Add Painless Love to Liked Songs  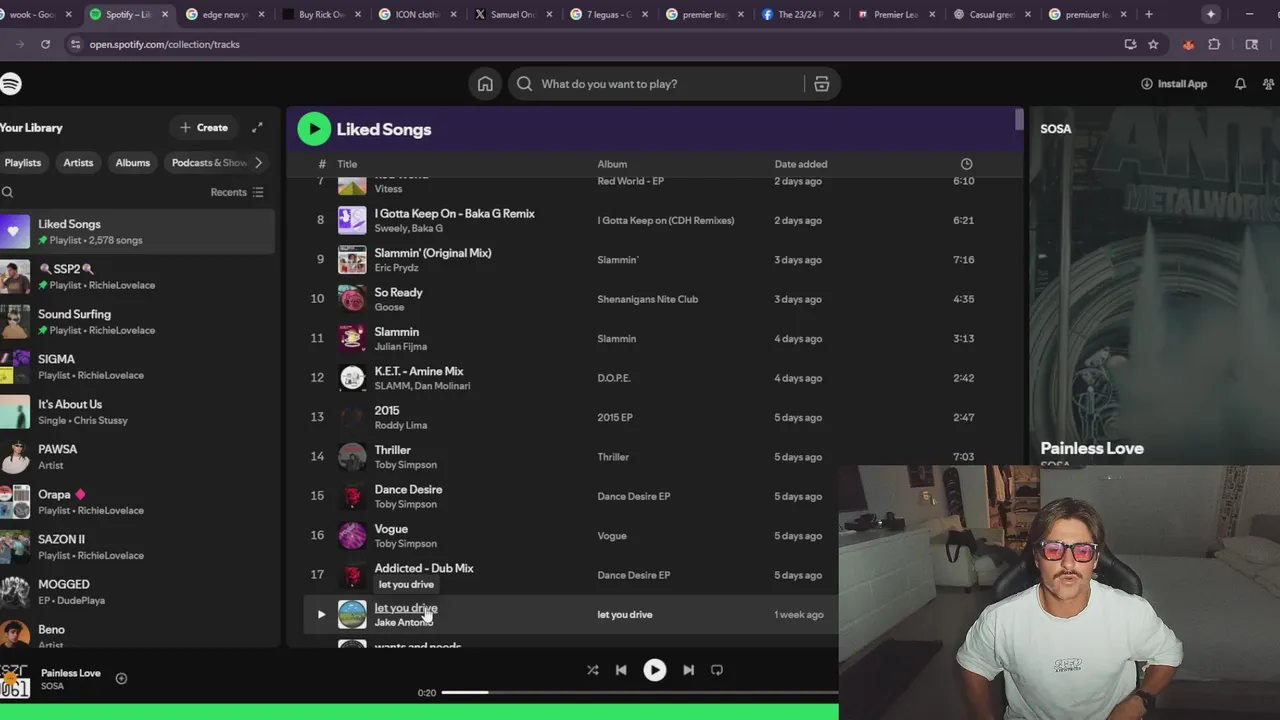pyautogui.click(x=121, y=678)
